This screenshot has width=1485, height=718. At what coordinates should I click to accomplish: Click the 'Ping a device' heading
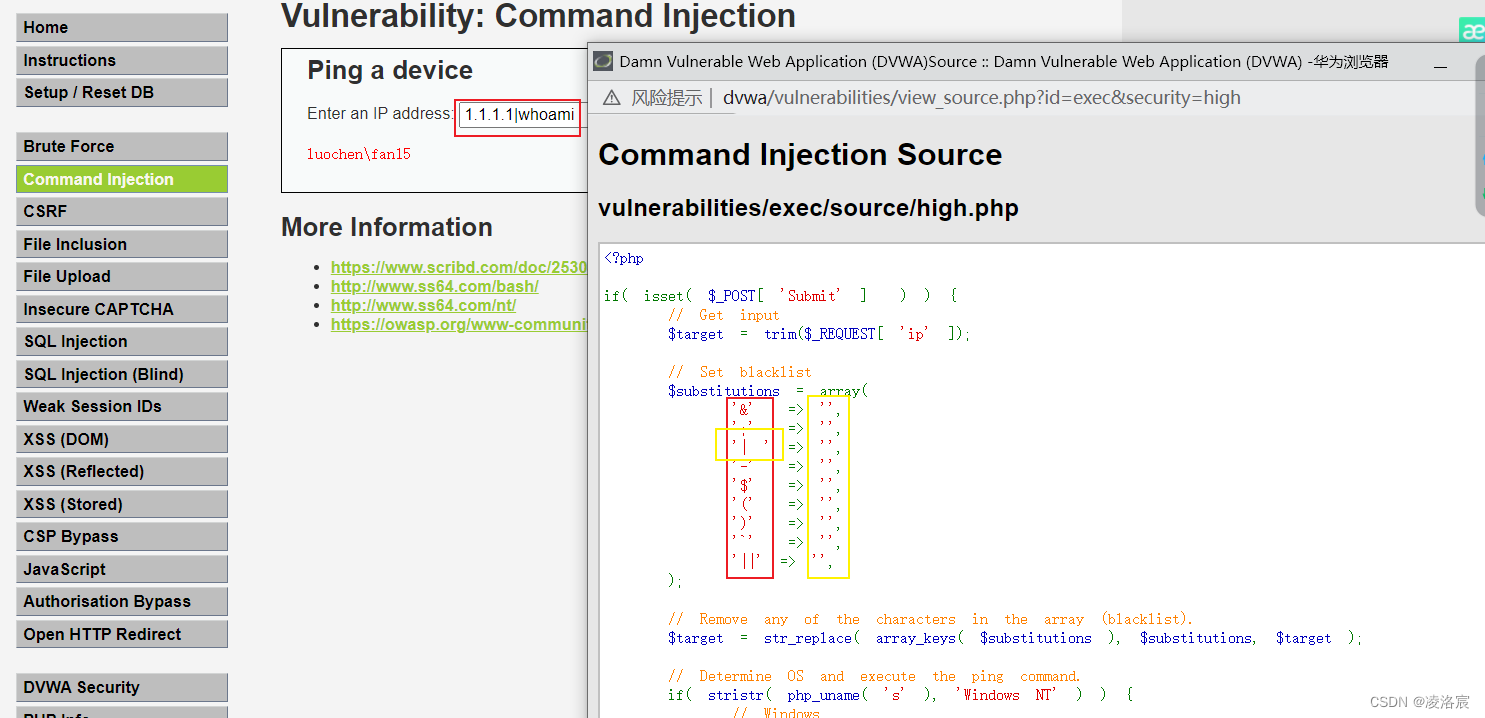[x=390, y=70]
